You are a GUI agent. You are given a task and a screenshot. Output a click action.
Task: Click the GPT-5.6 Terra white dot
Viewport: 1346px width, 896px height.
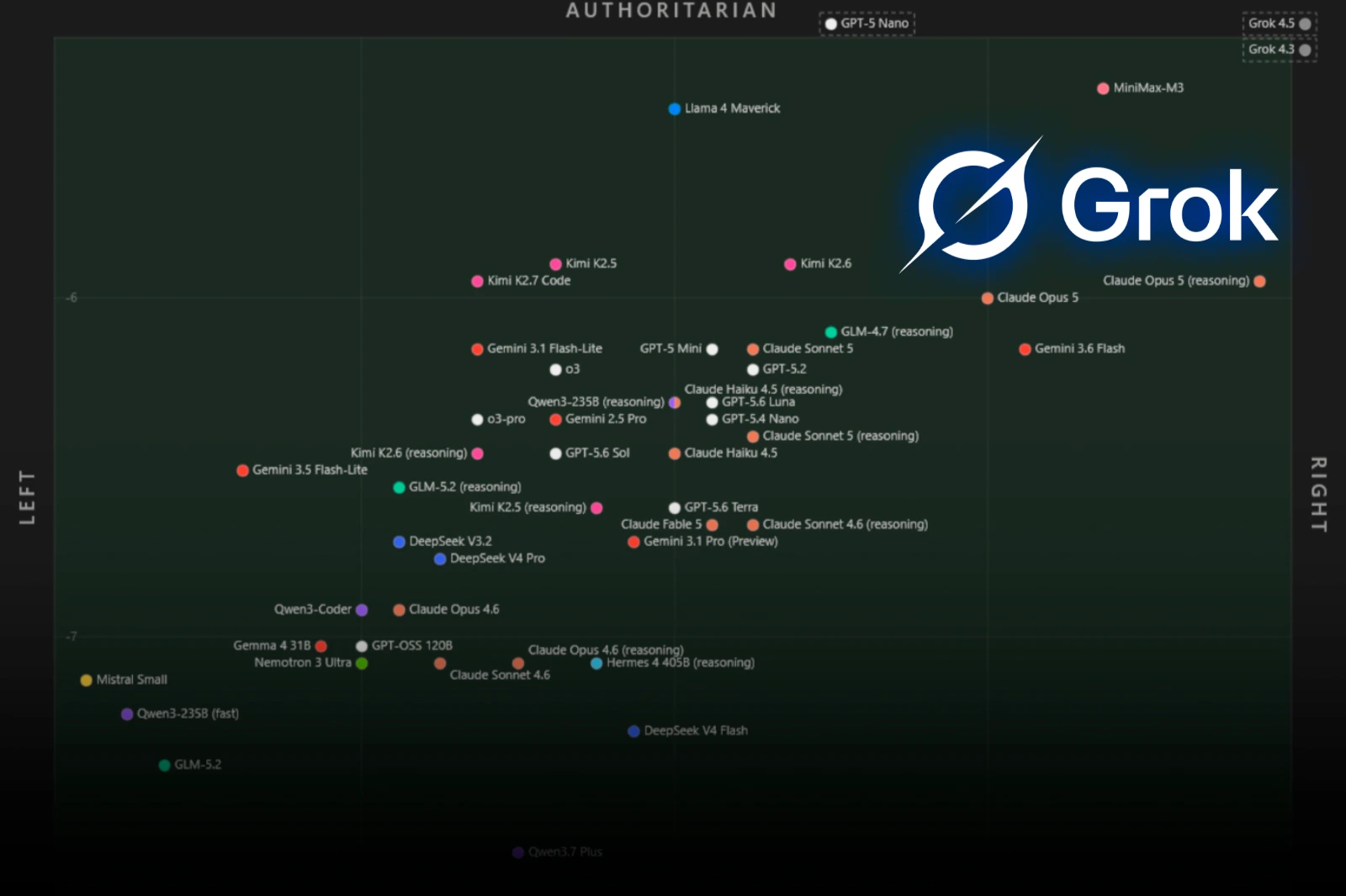tap(674, 508)
